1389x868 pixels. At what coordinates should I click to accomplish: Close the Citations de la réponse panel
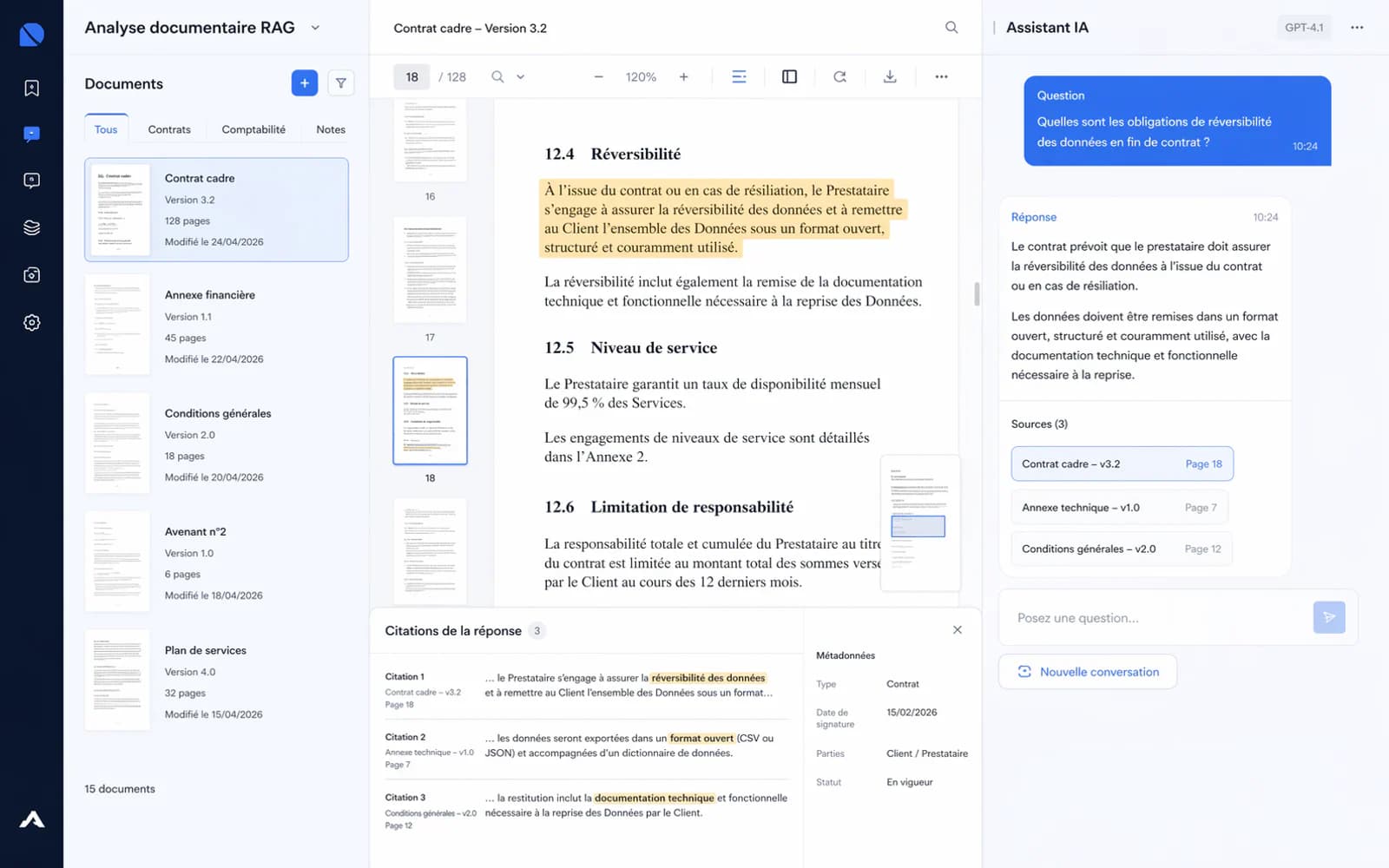pos(957,630)
